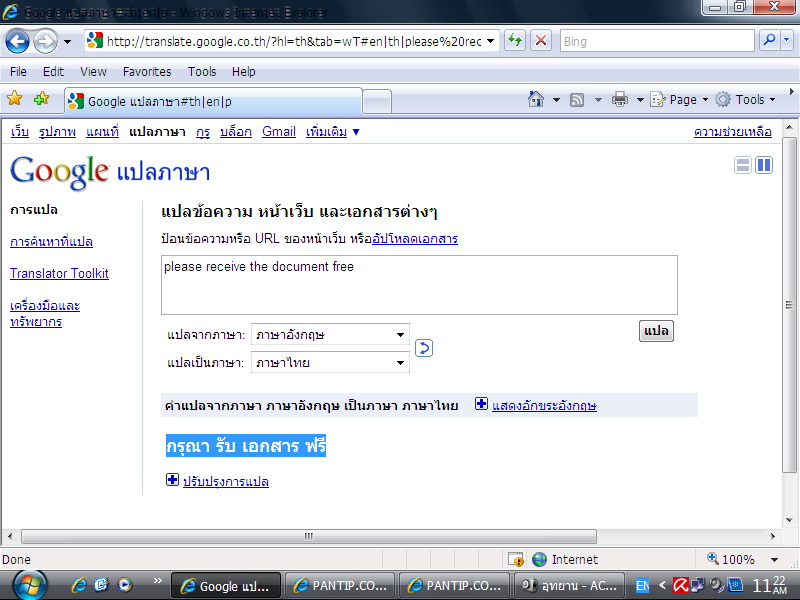
Task: Click the RSS feeds icon
Action: 577,99
